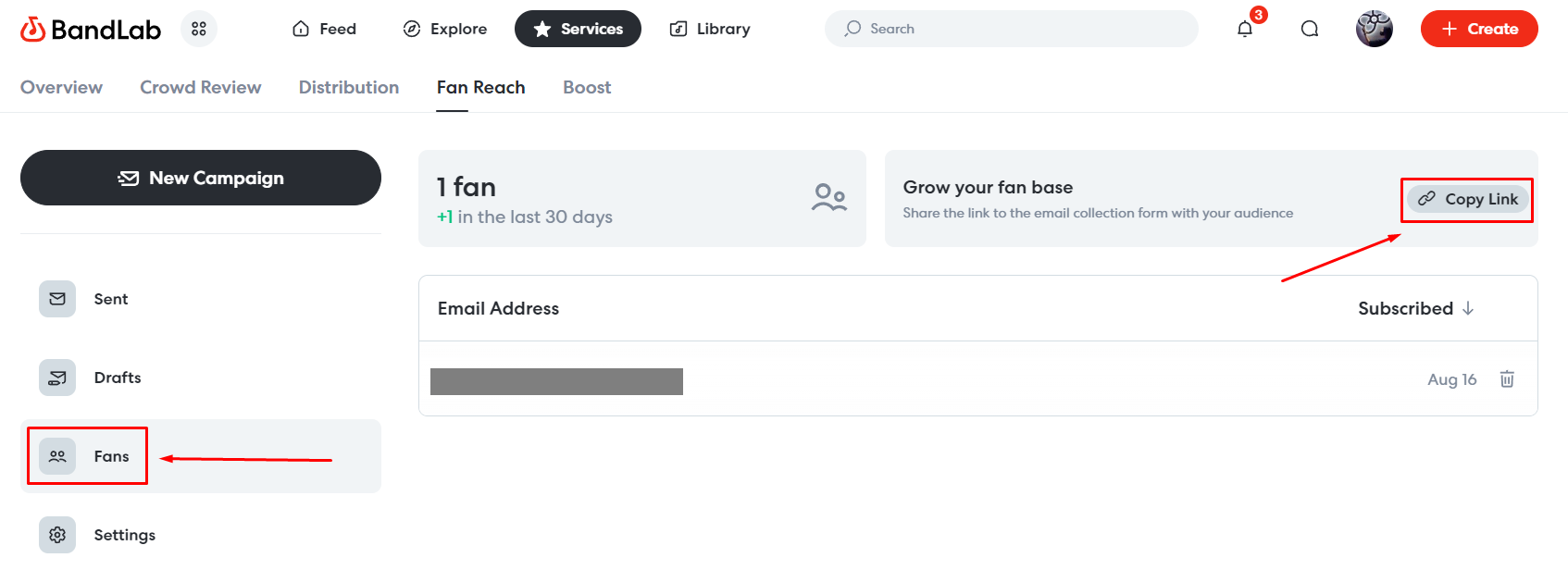Open the Explore page
The height and width of the screenshot is (570, 1568).
445,29
